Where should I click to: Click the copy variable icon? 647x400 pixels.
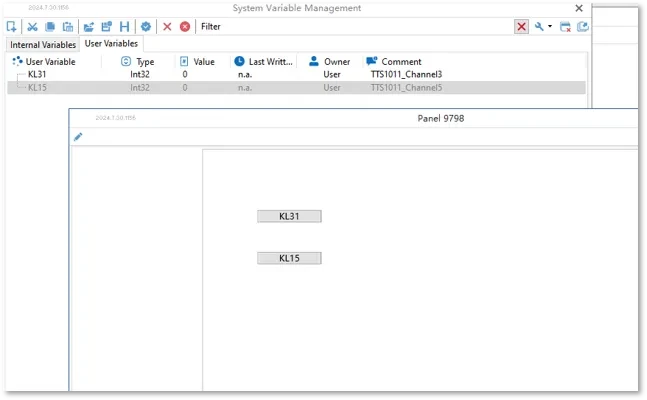[x=50, y=26]
